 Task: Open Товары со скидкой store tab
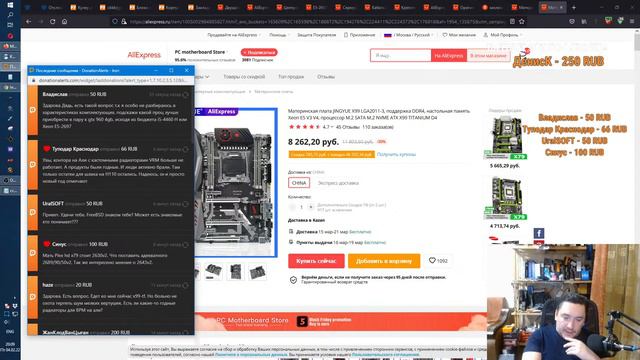point(244,77)
